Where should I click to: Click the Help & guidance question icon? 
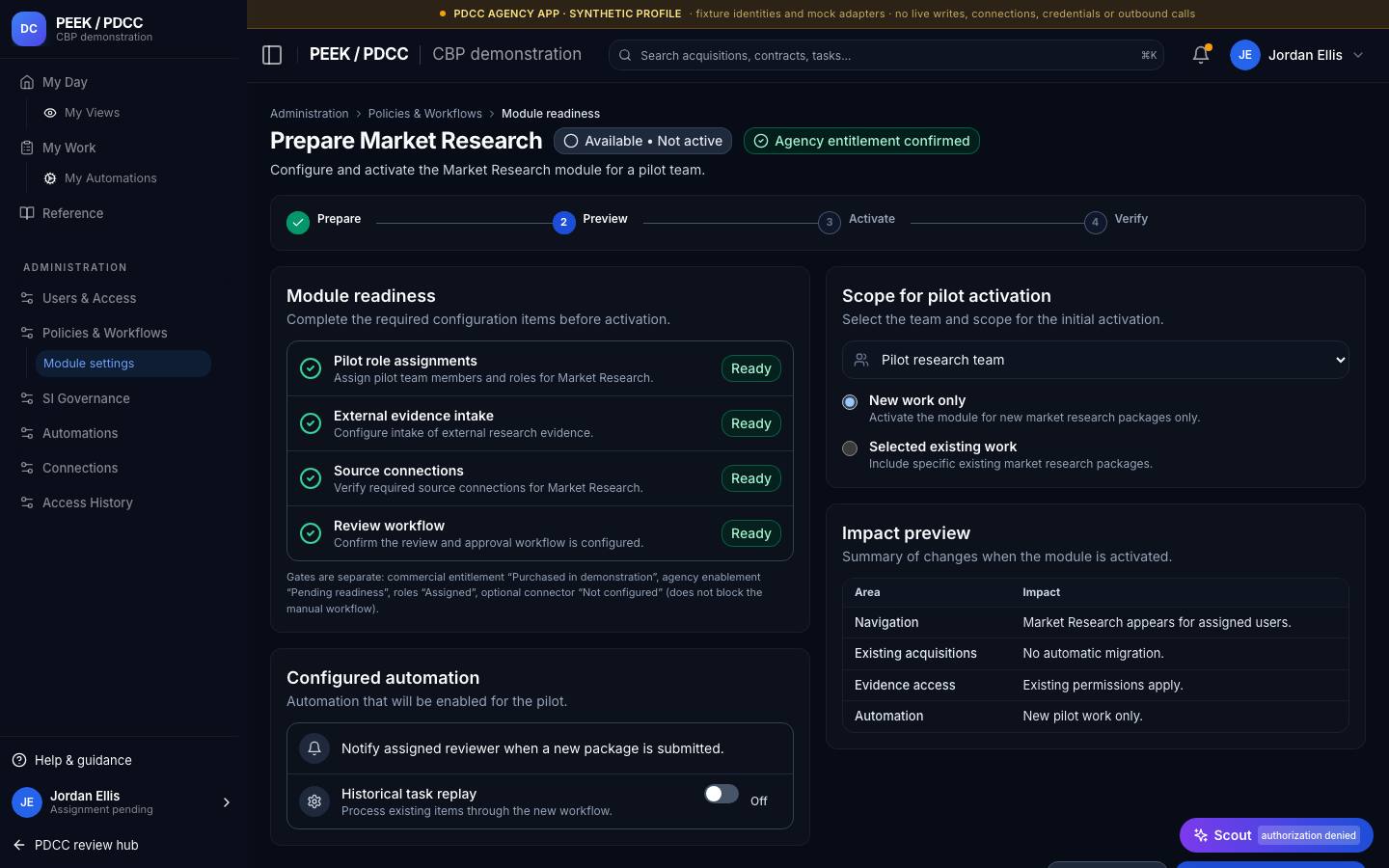(x=19, y=760)
